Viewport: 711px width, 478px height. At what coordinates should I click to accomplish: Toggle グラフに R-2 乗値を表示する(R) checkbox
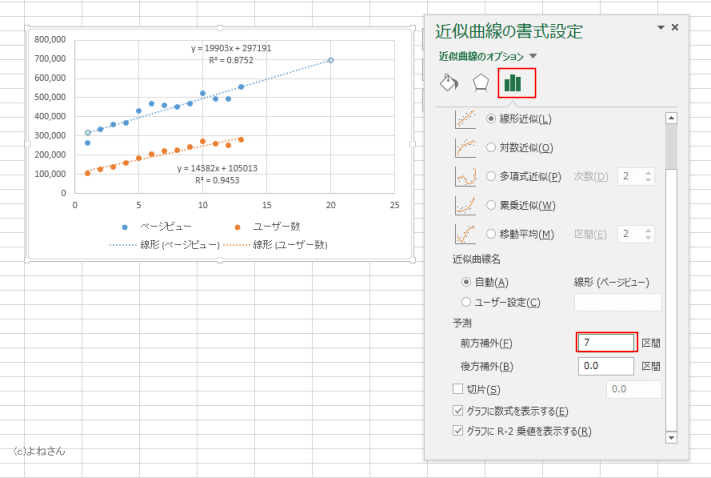(458, 430)
